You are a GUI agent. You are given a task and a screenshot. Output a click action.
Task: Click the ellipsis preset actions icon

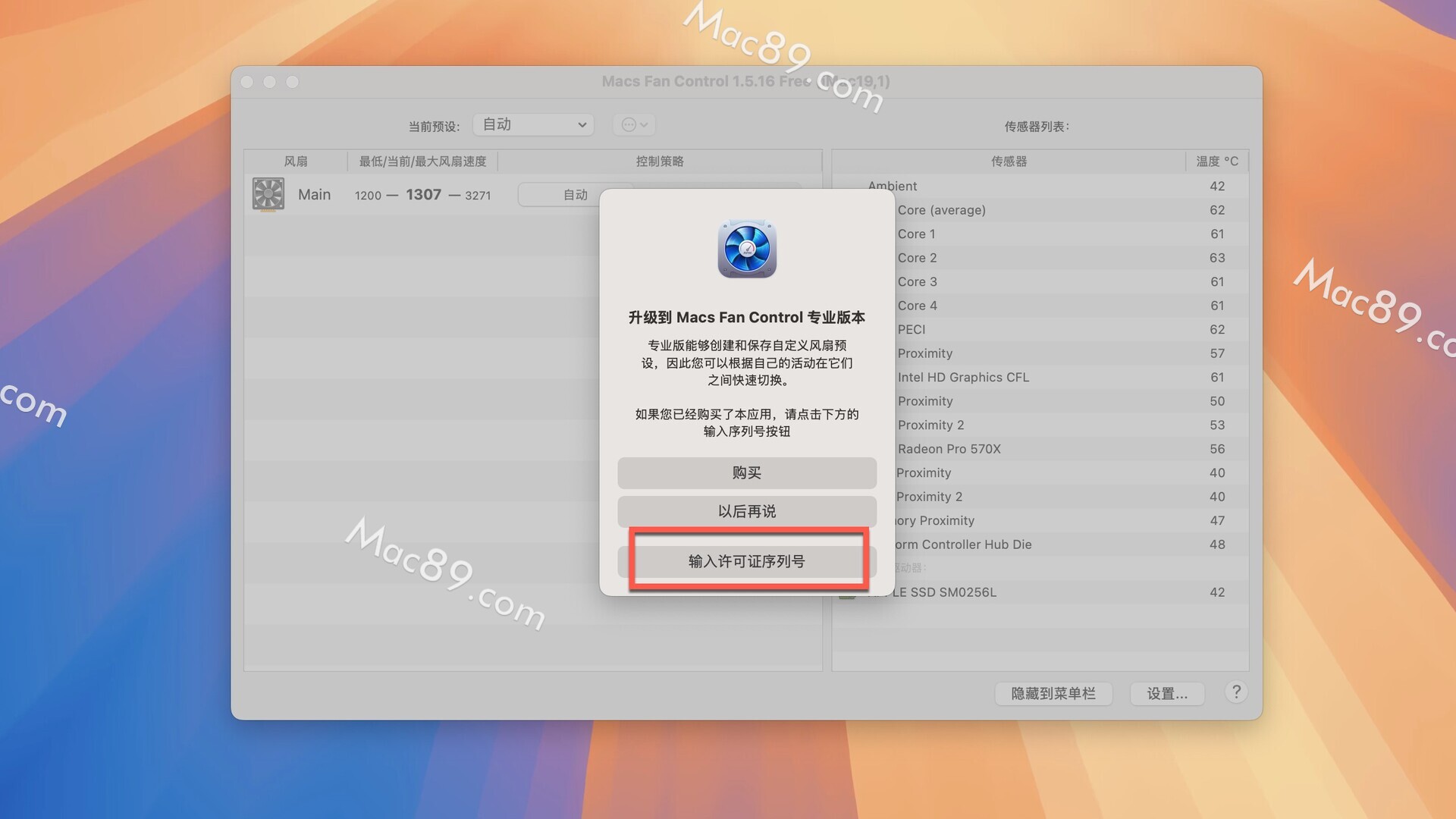[629, 124]
